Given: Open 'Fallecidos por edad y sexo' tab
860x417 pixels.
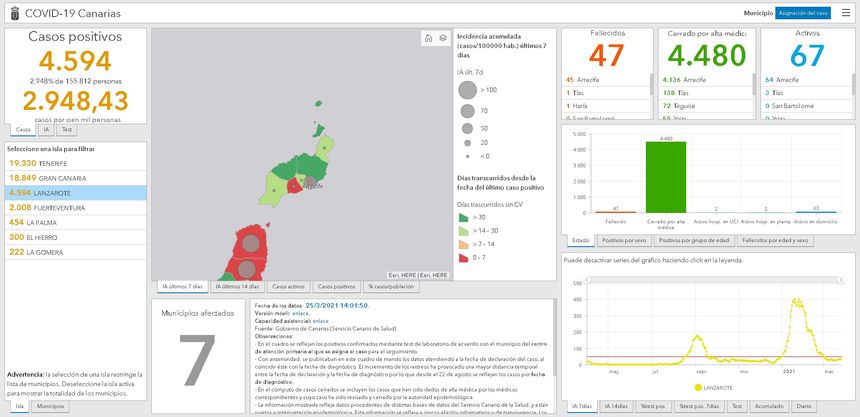Looking at the screenshot, I should tap(773, 240).
